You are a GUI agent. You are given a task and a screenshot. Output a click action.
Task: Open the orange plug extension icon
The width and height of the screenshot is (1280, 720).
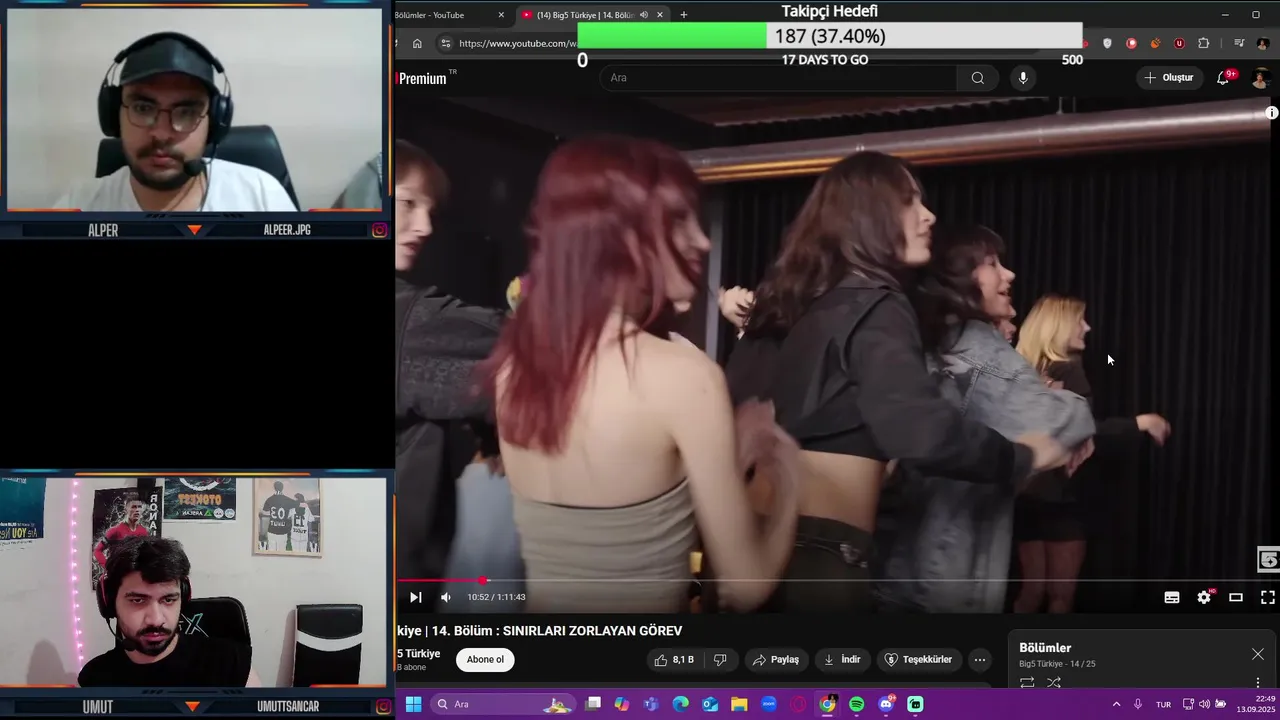(1155, 43)
